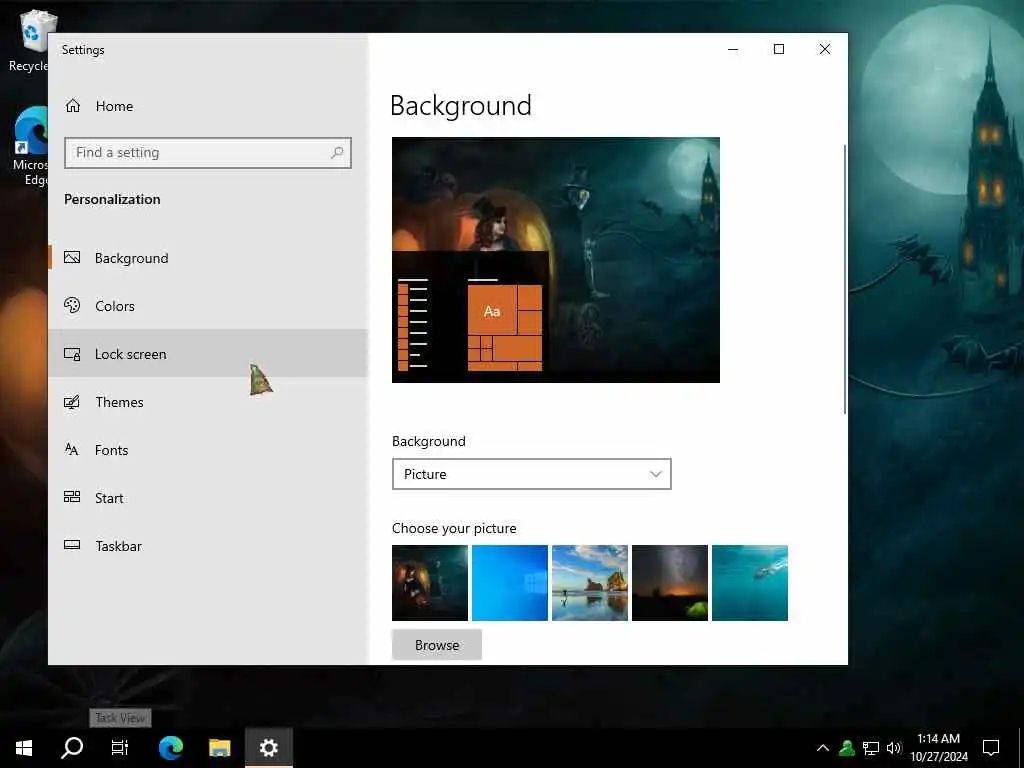This screenshot has width=1024, height=768.
Task: Click the Browse button
Action: click(437, 645)
